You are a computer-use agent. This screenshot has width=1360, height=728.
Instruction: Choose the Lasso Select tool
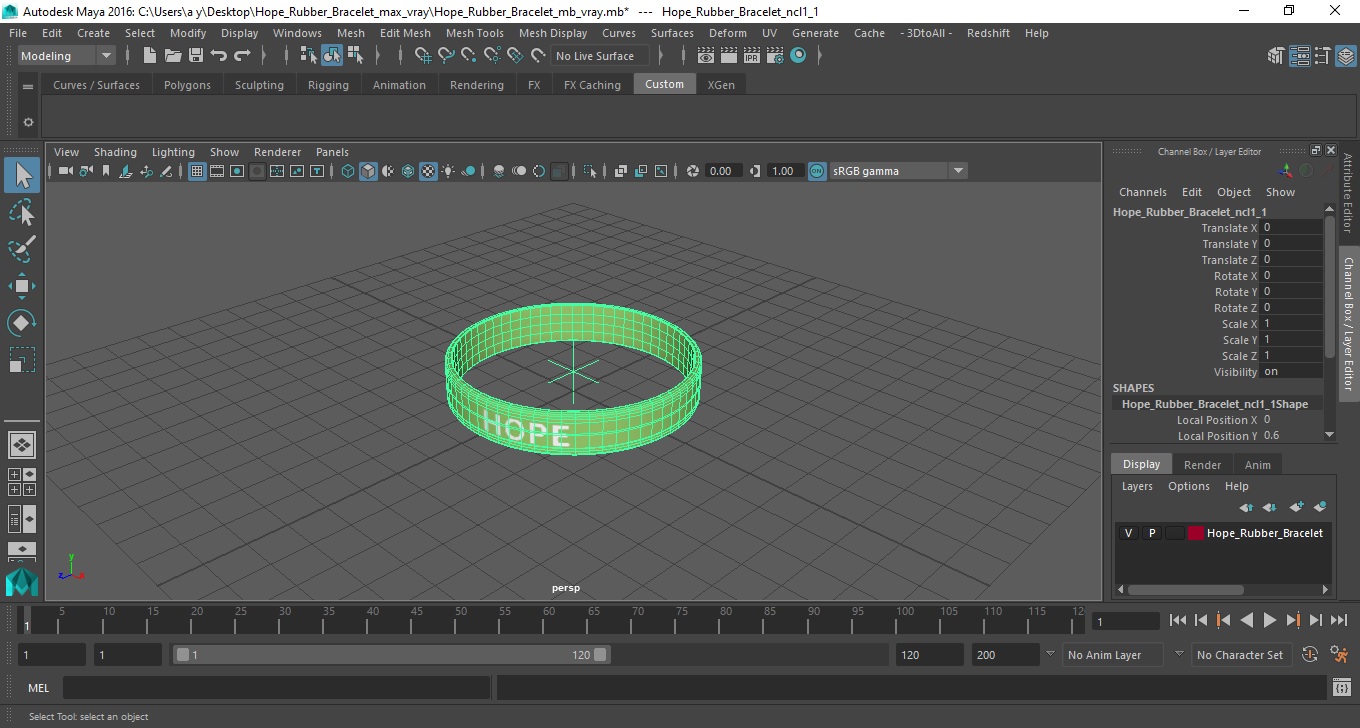click(22, 212)
